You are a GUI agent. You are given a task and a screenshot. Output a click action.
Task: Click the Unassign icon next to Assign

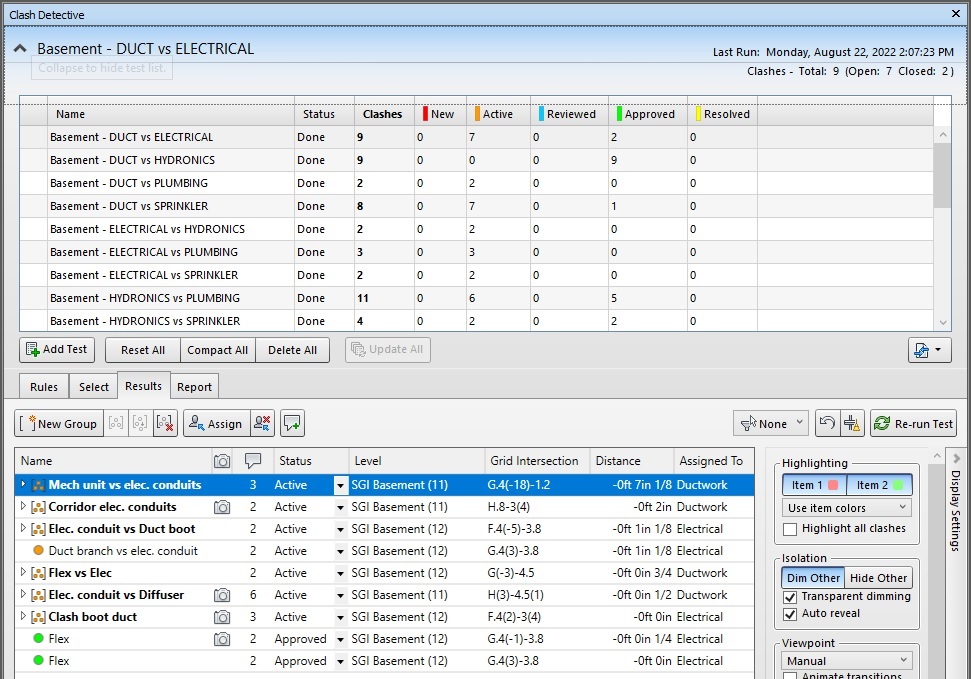click(262, 424)
